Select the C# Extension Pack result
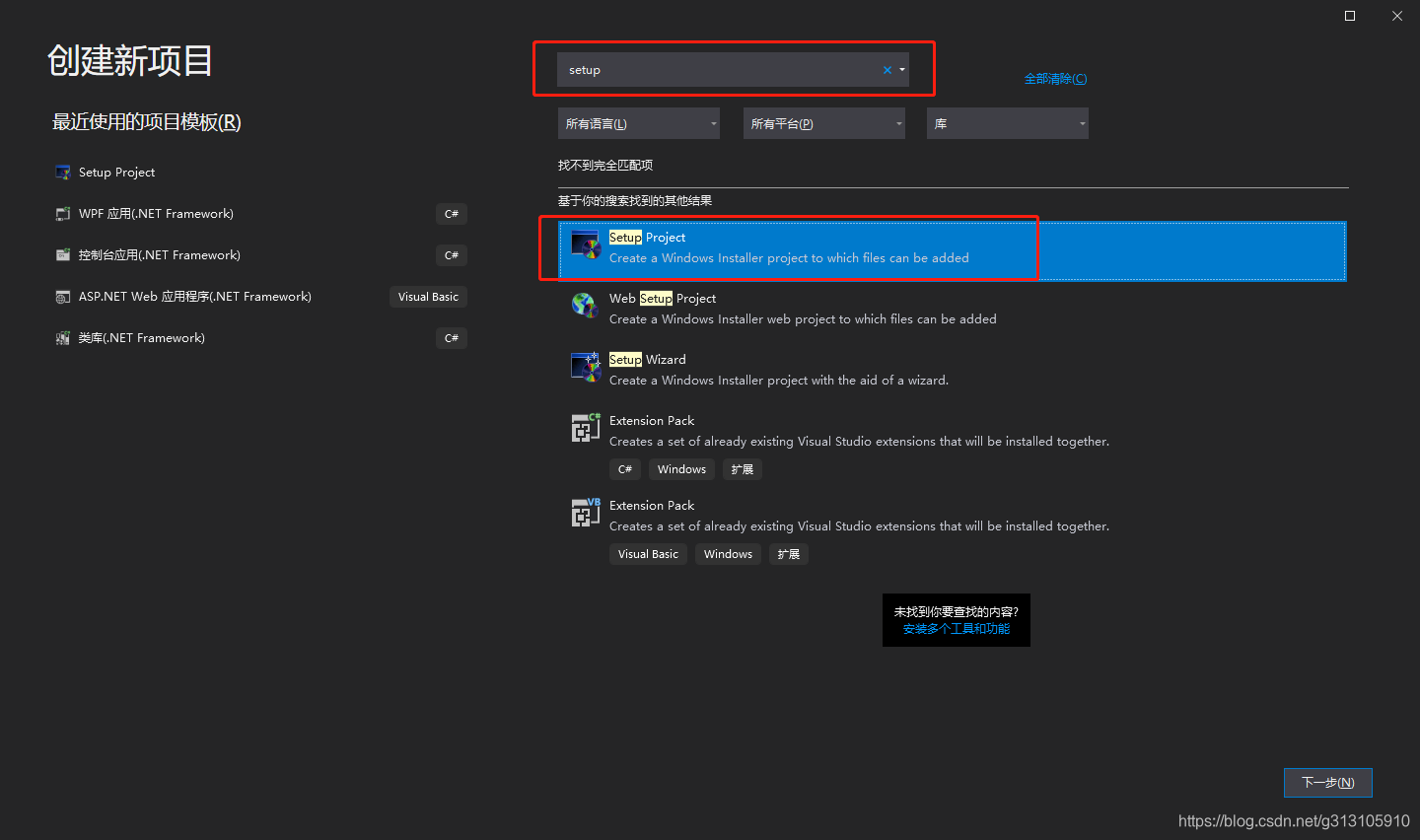Screen dimensions: 1420x840 point(953,445)
